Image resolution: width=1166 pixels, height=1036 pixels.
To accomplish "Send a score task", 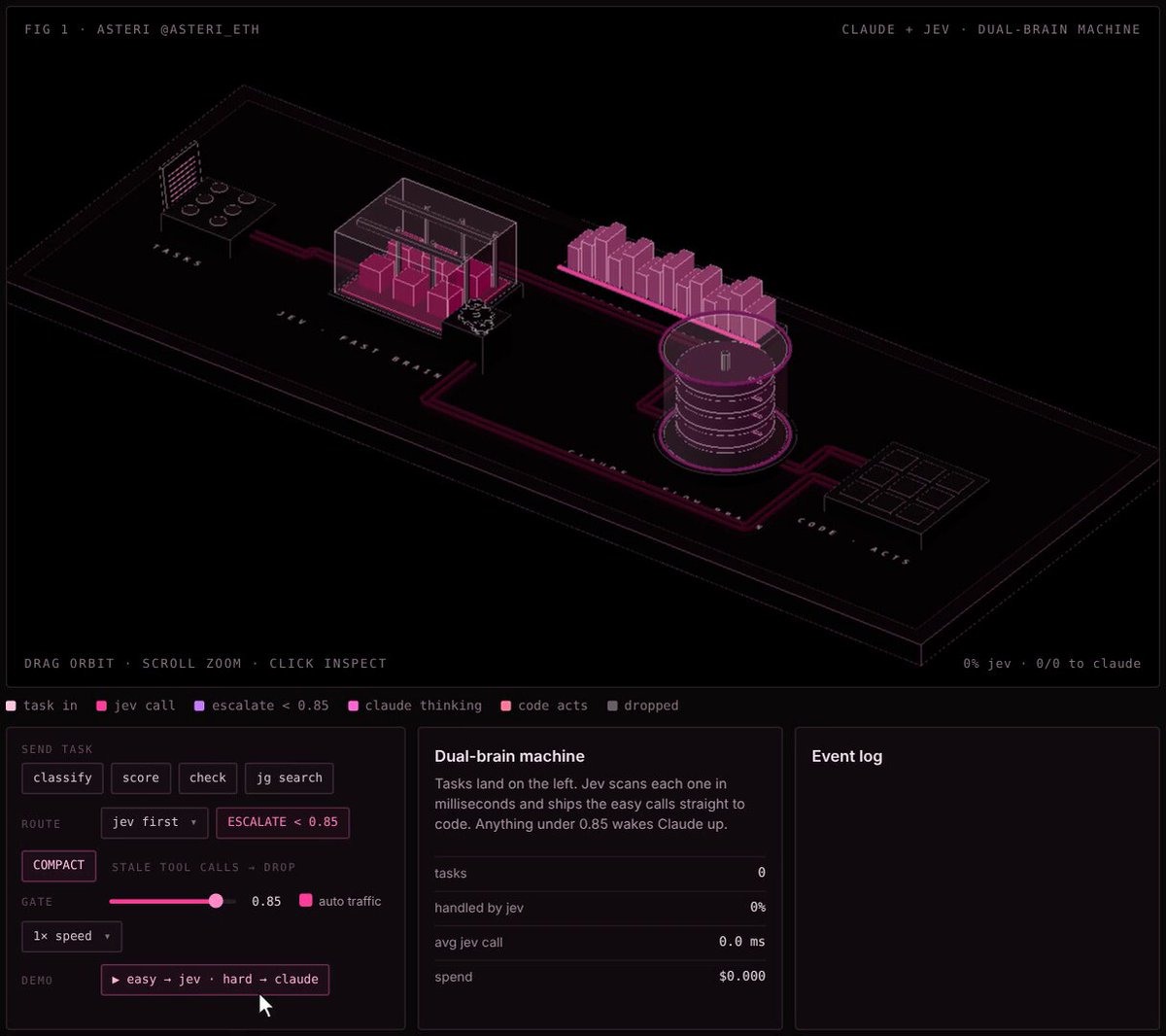I will click(x=141, y=777).
